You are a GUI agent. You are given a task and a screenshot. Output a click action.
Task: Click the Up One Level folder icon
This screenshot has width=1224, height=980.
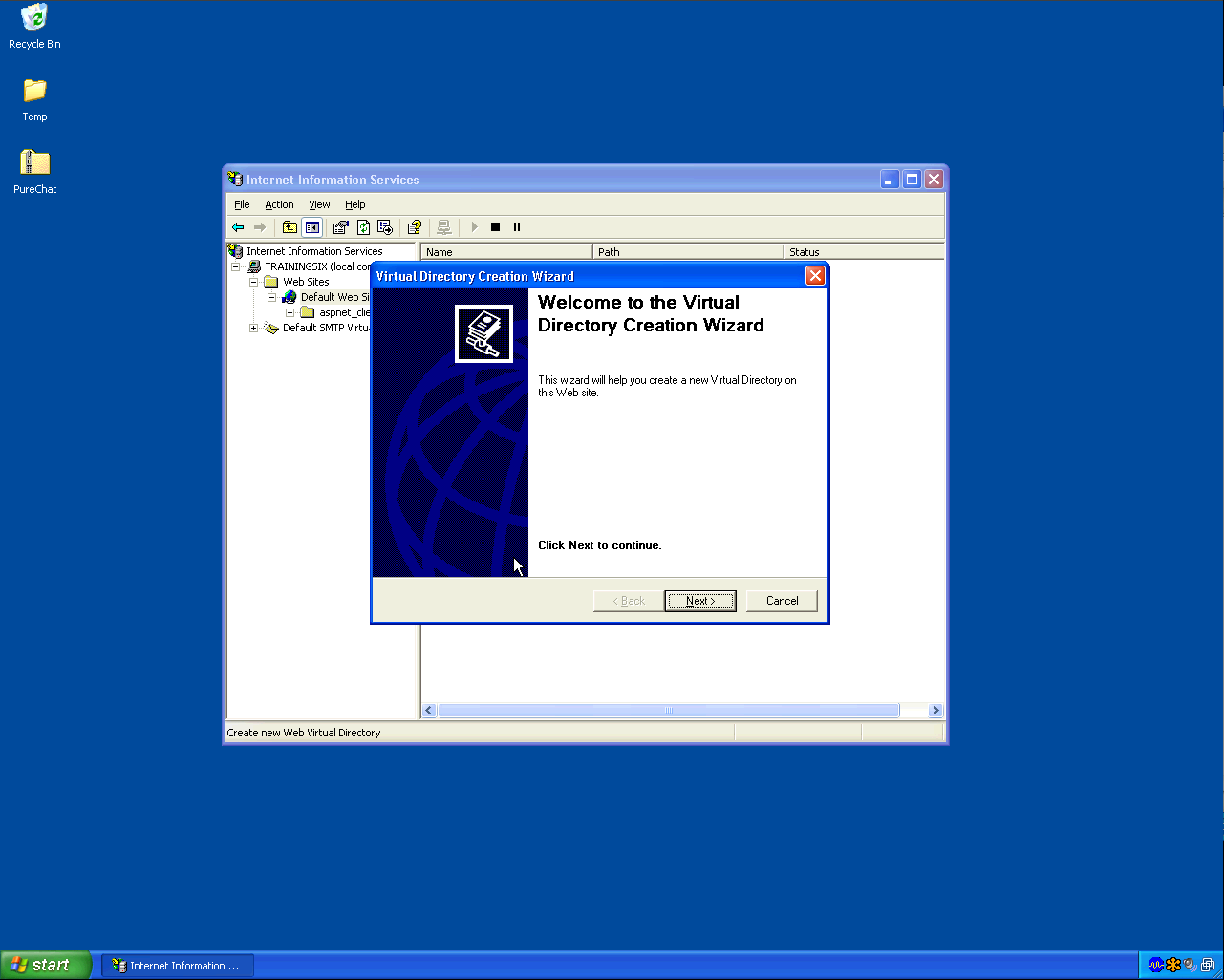point(289,227)
